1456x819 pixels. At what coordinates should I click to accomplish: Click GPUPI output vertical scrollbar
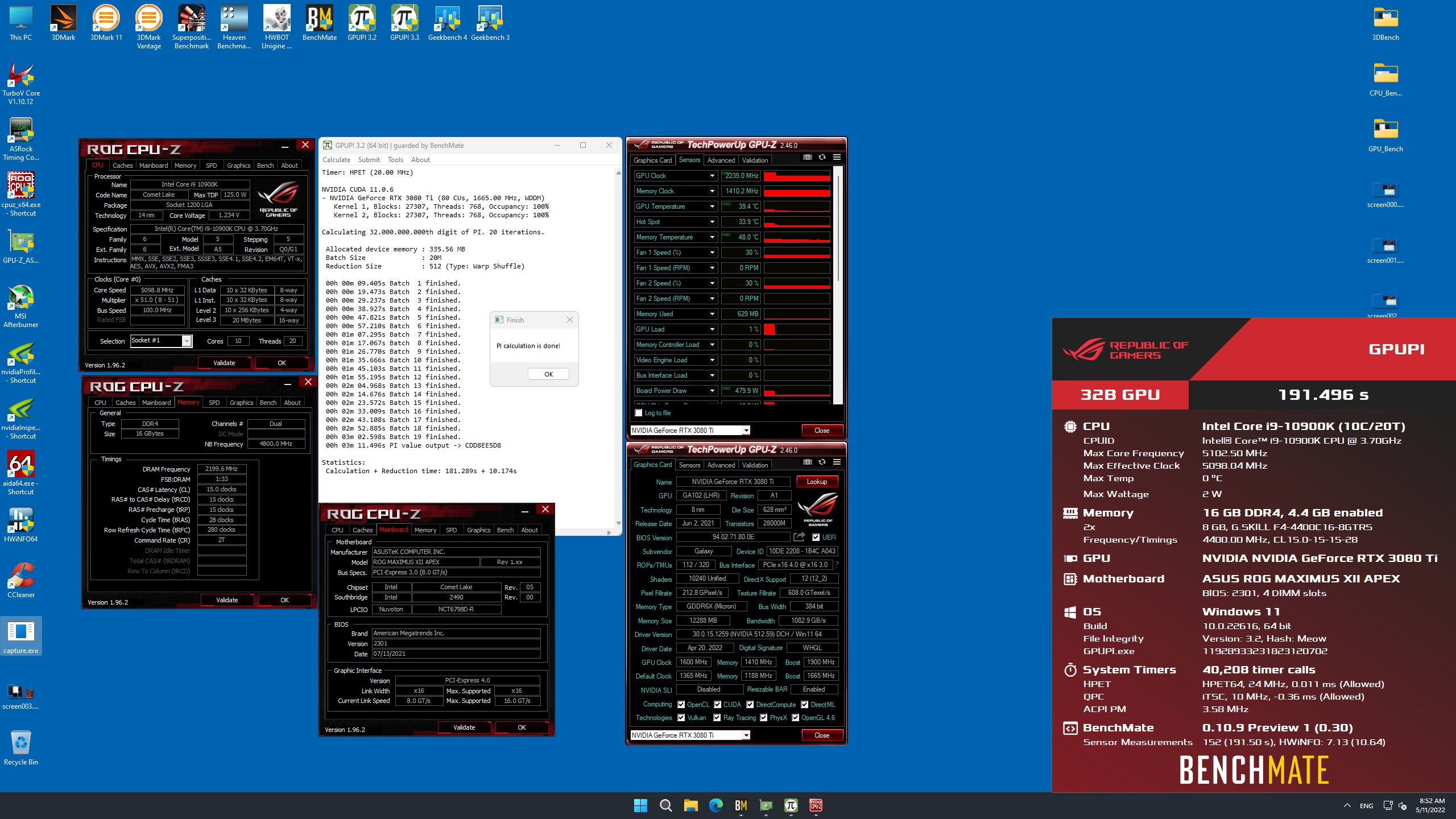click(618, 348)
